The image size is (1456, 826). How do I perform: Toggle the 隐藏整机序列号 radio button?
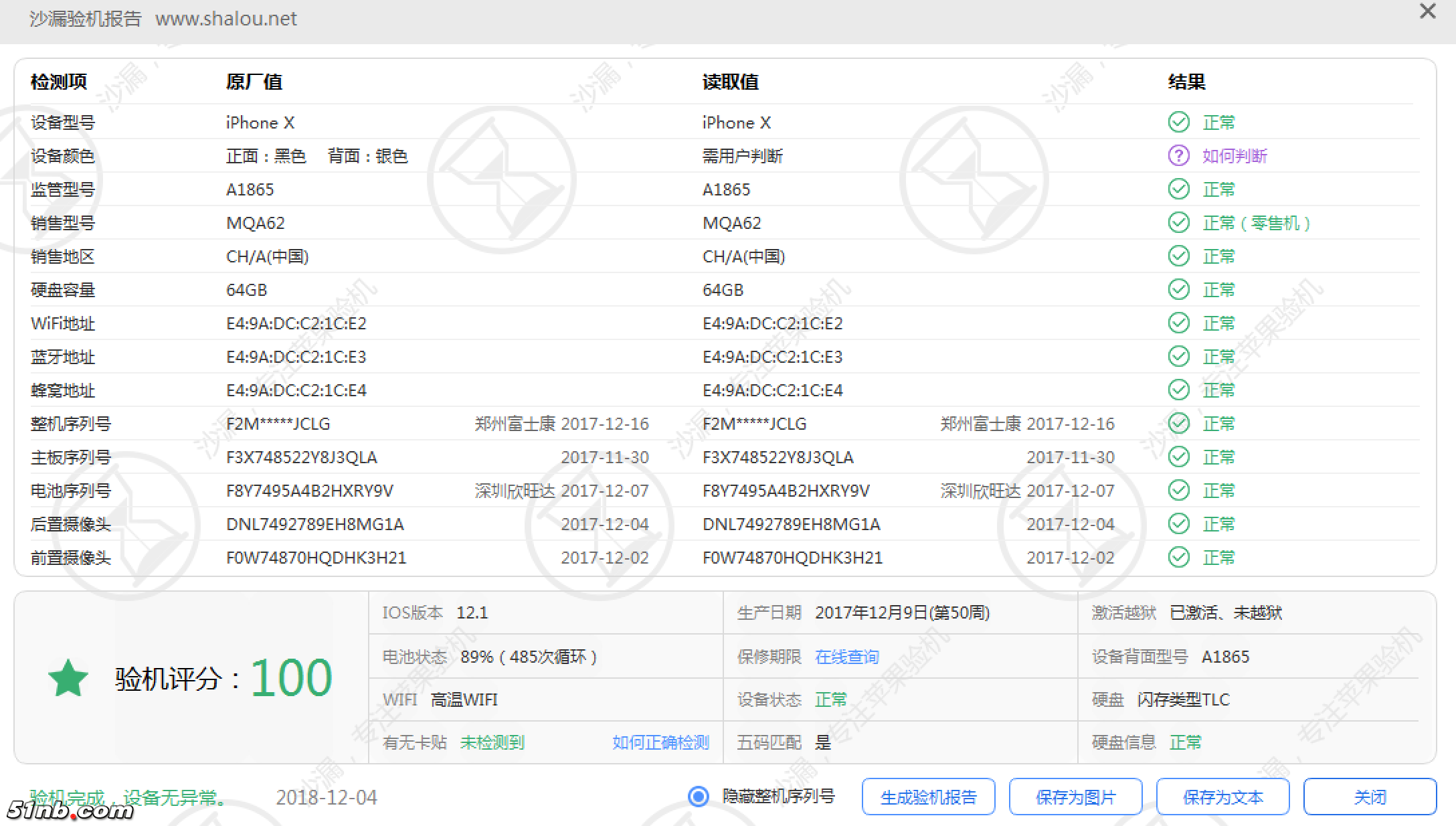click(699, 797)
